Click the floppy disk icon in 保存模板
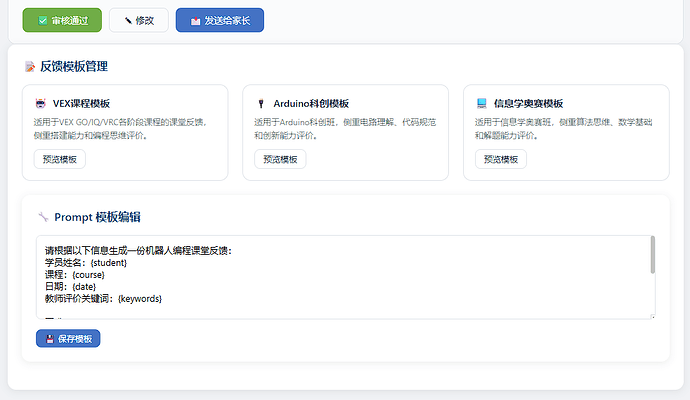 pos(50,339)
